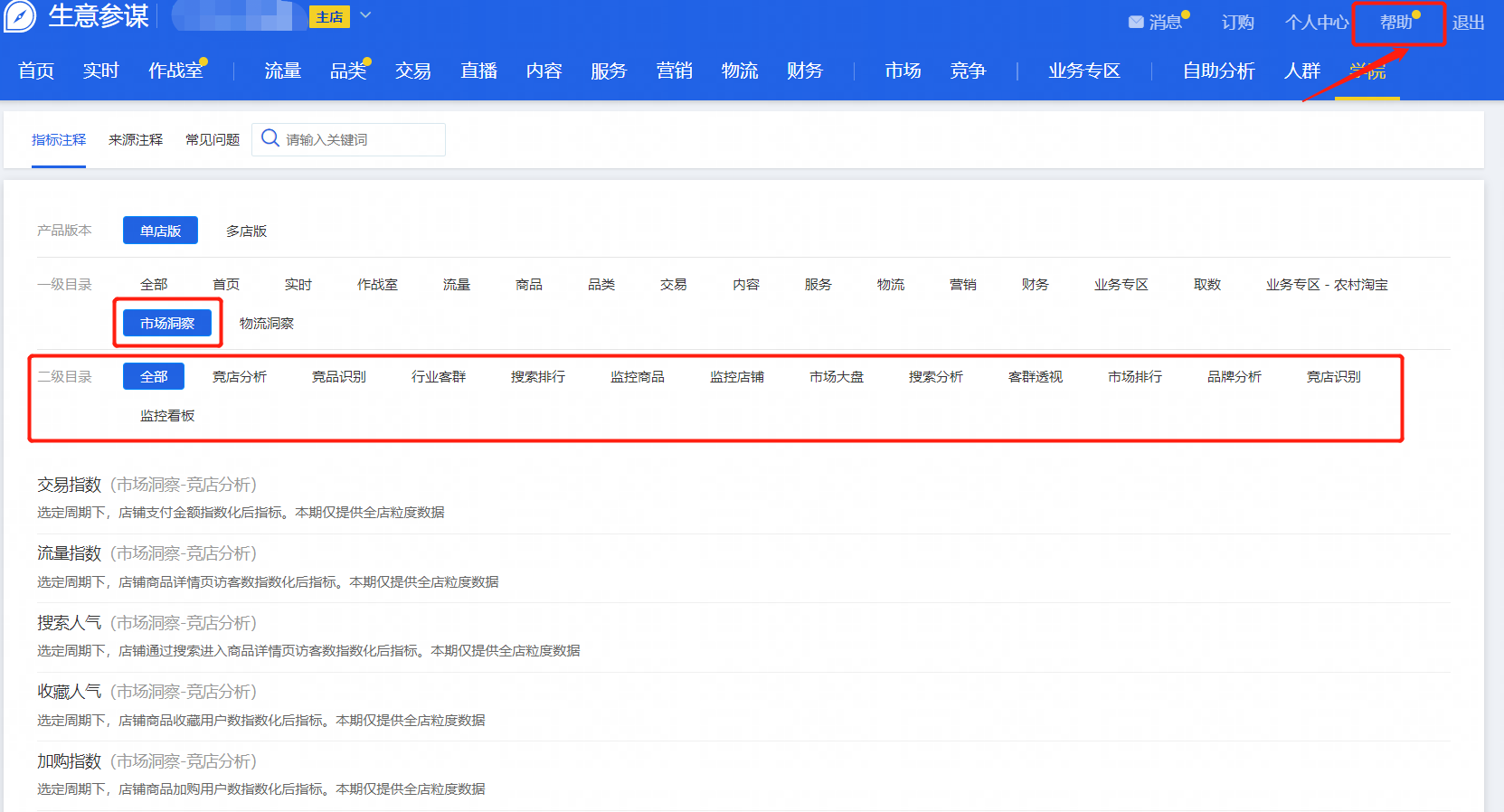Screen dimensions: 1504x812
Task: Select 商品 in 一级目录
Action: (x=529, y=284)
